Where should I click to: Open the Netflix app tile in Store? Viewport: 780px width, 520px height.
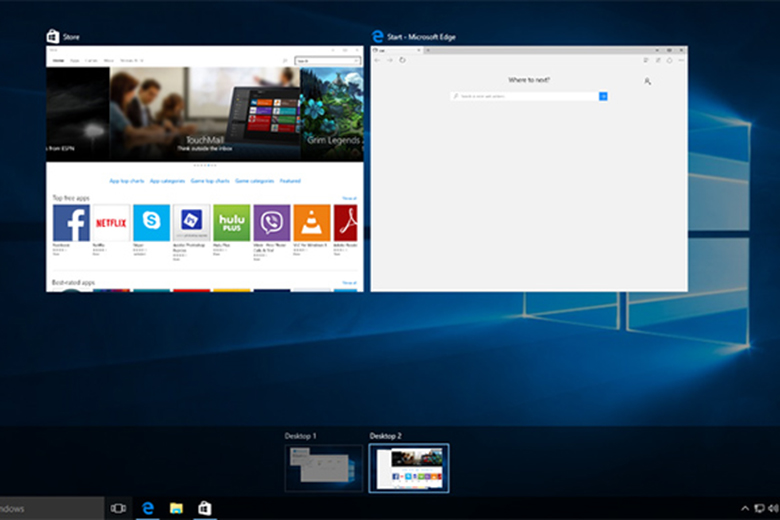pyautogui.click(x=111, y=223)
